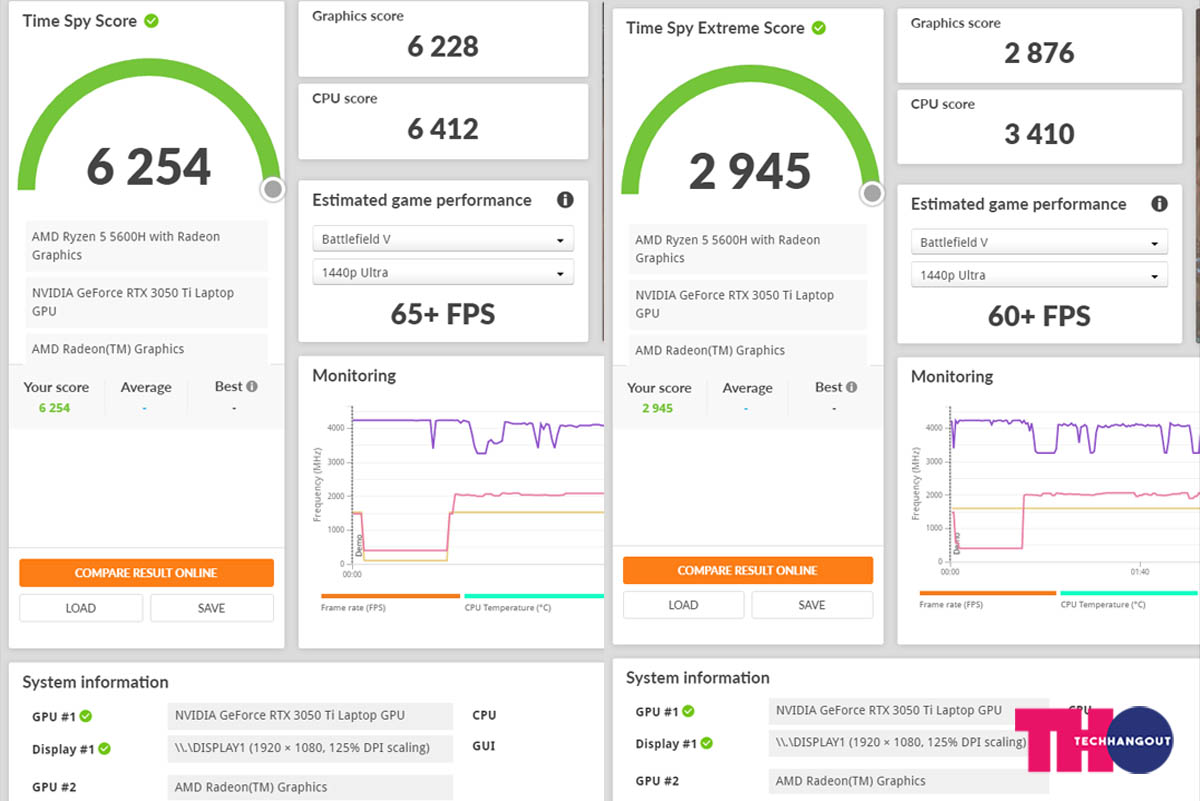Viewport: 1200px width, 801px height.
Task: Click System information heading in Time Spy panel
Action: click(x=96, y=682)
